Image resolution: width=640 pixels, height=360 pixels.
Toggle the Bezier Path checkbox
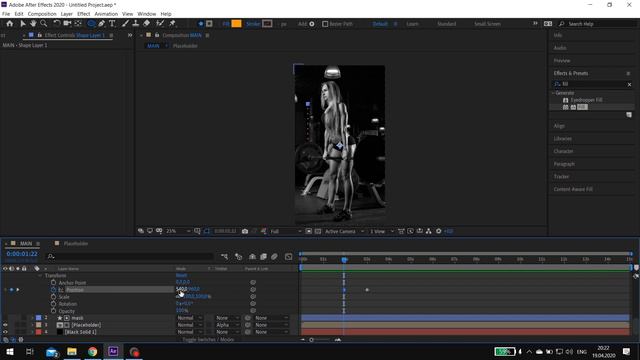tap(325, 24)
